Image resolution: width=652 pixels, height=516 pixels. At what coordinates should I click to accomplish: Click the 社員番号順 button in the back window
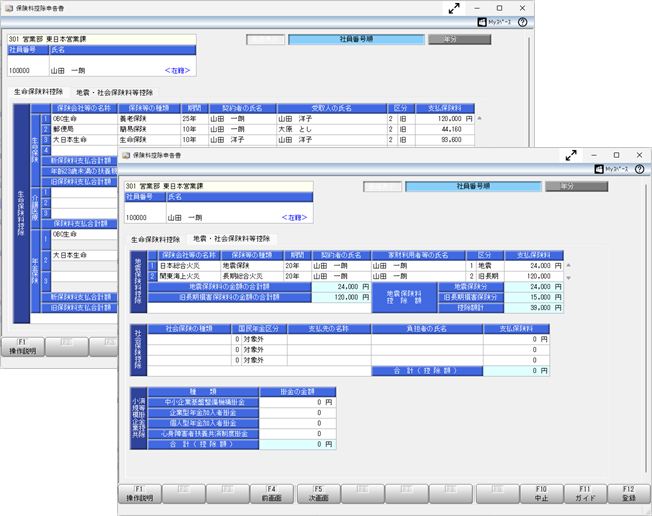(356, 39)
